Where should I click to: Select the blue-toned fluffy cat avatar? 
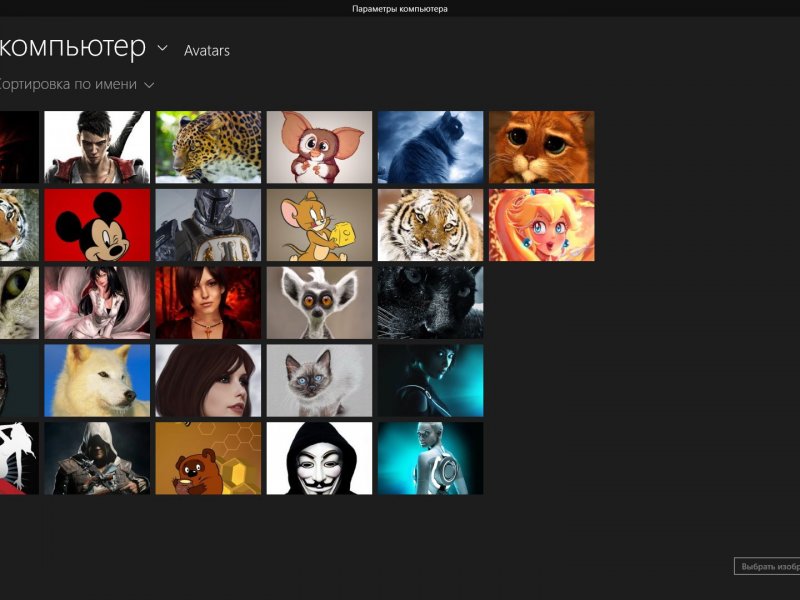tap(431, 147)
